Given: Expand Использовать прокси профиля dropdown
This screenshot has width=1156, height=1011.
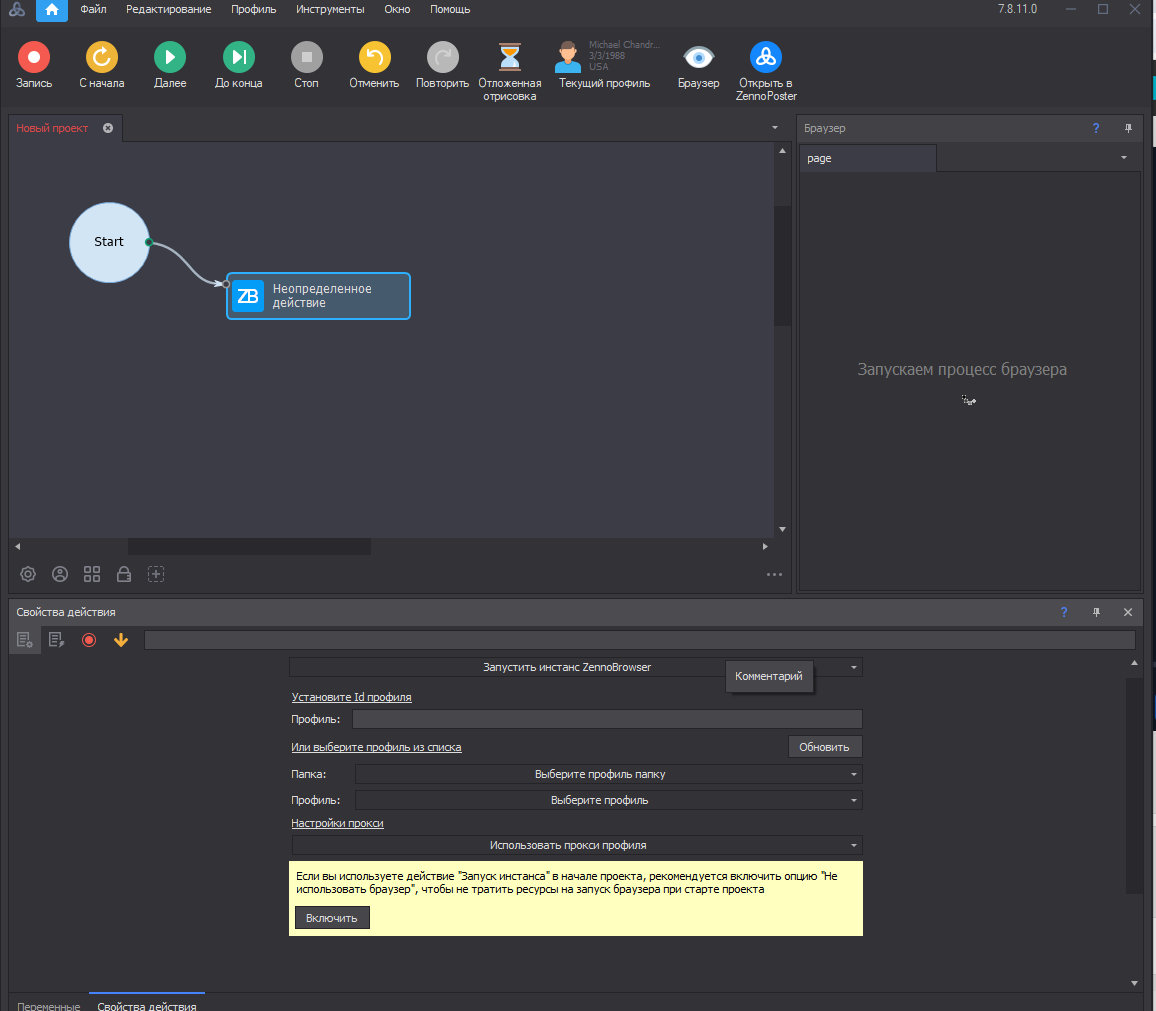Looking at the screenshot, I should point(577,845).
